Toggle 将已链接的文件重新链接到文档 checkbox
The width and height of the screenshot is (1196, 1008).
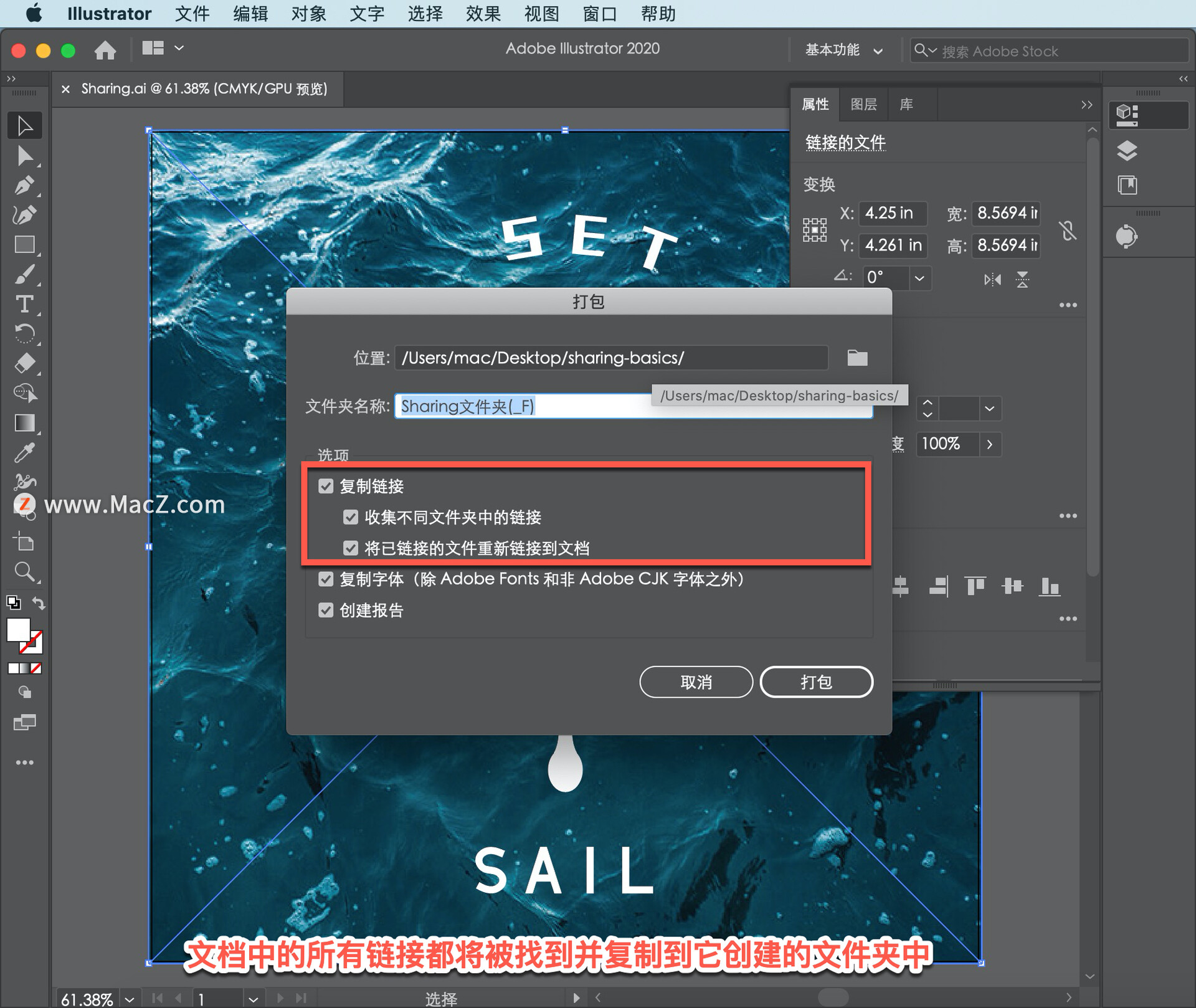351,548
